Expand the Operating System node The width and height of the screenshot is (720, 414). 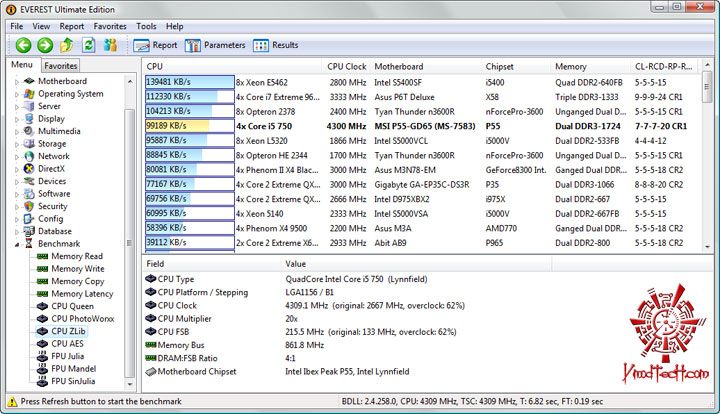pyautogui.click(x=17, y=94)
